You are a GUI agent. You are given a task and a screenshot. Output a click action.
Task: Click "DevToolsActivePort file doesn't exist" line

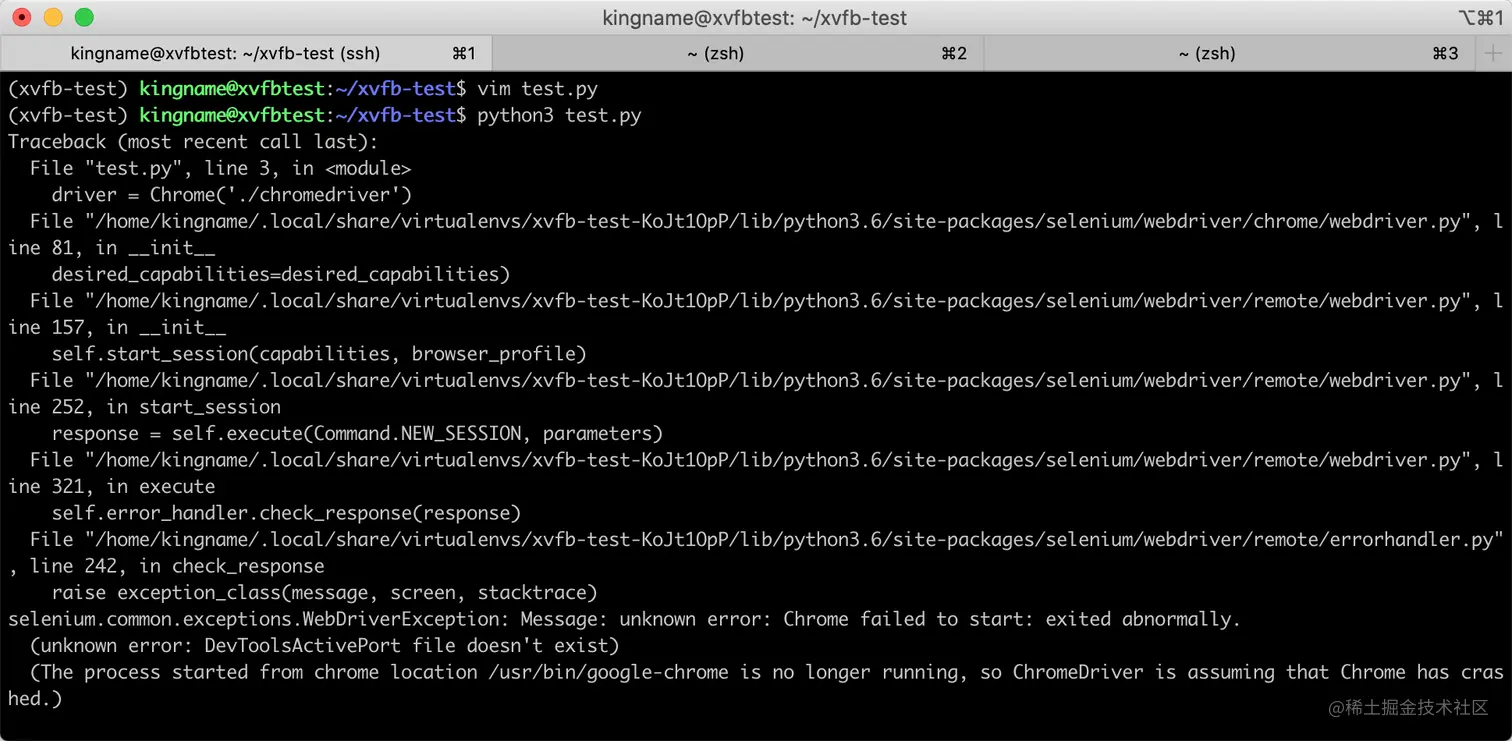tap(324, 645)
